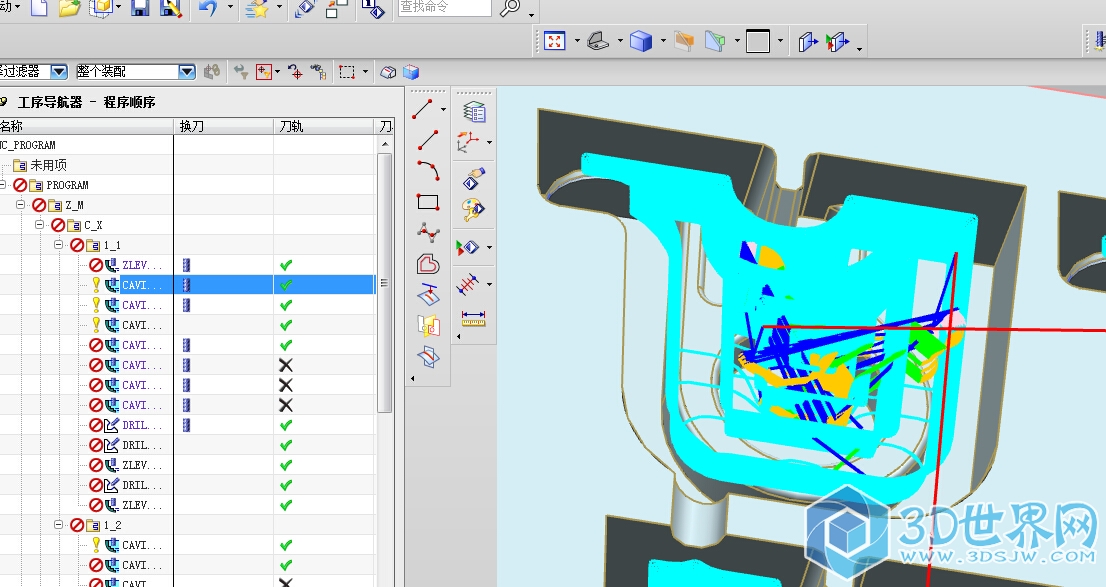
Task: Click the navigator scrollbar up arrow
Action: point(385,144)
